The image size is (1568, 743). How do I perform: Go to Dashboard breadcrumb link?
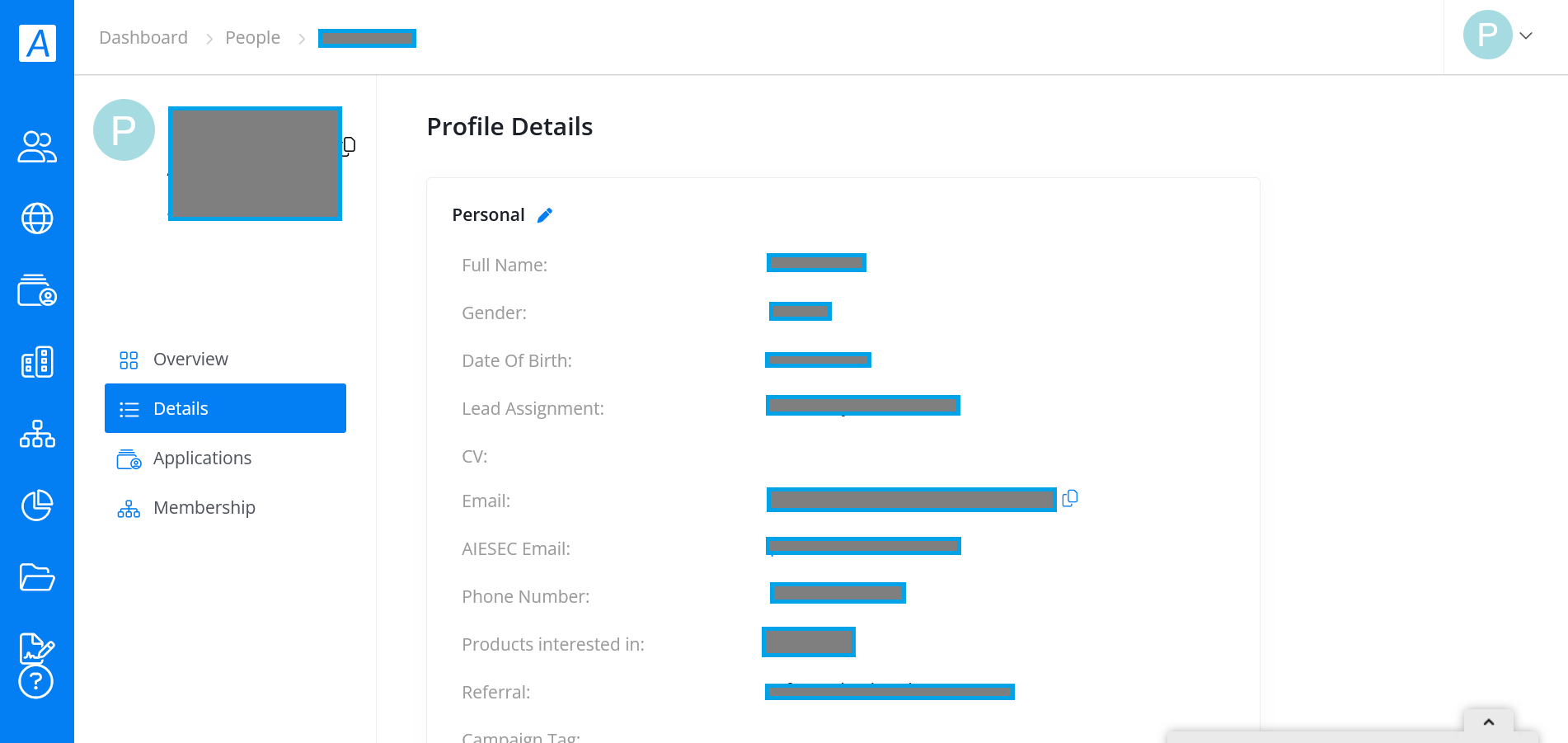pos(143,38)
